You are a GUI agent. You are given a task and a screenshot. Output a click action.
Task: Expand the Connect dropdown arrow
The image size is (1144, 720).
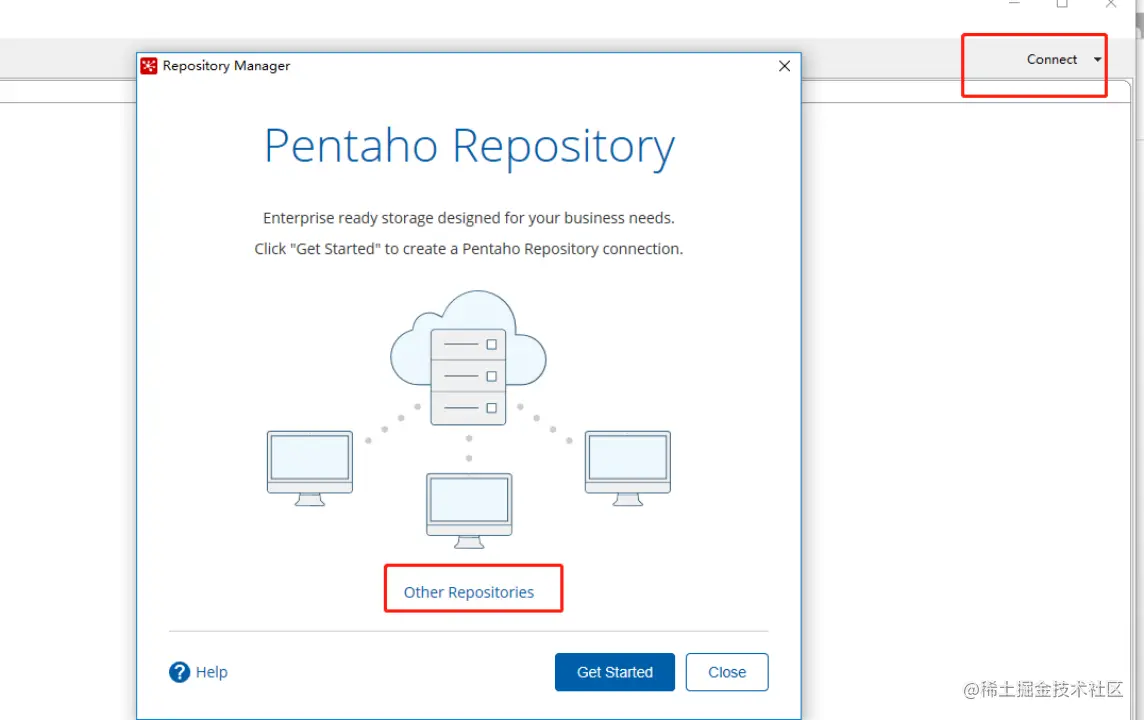click(x=1097, y=60)
